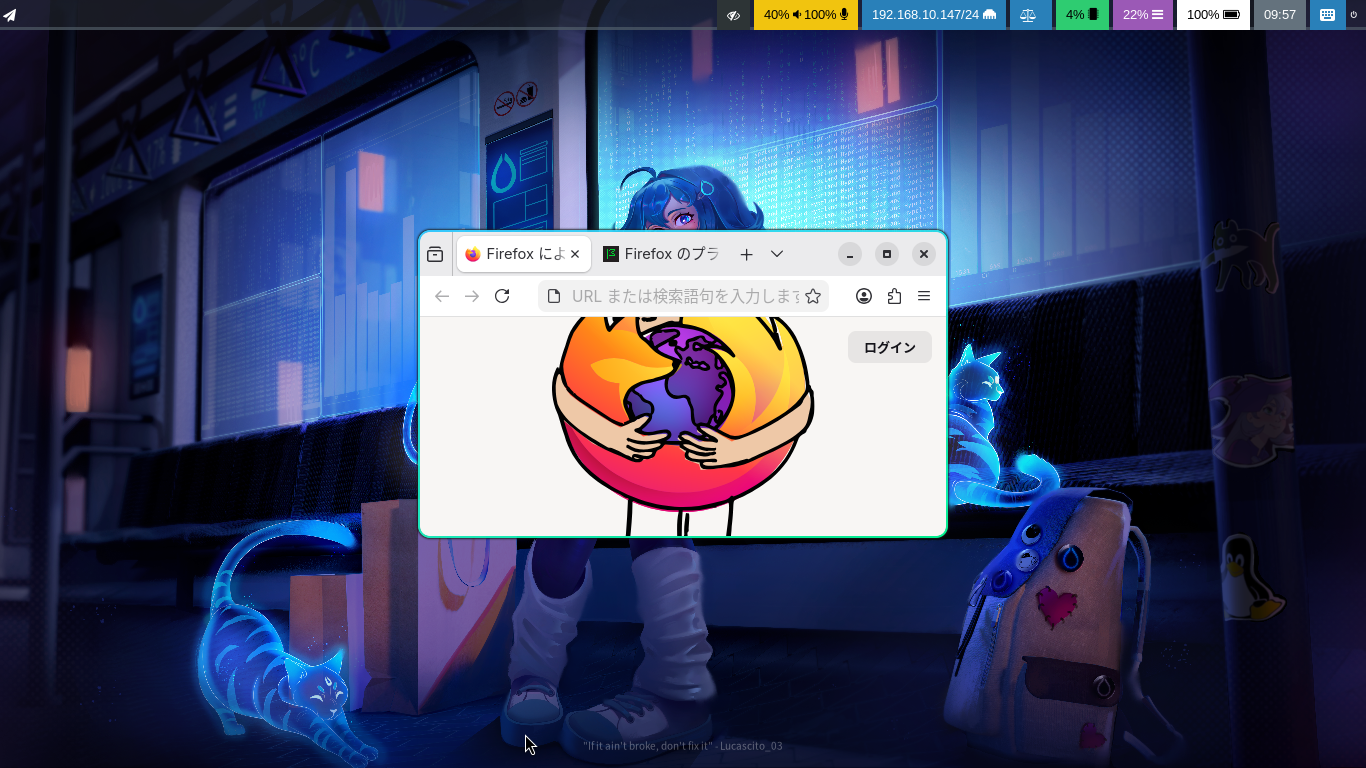Click the 192.168.10.147/24 network indicator
The image size is (1366, 768).
pos(934,15)
